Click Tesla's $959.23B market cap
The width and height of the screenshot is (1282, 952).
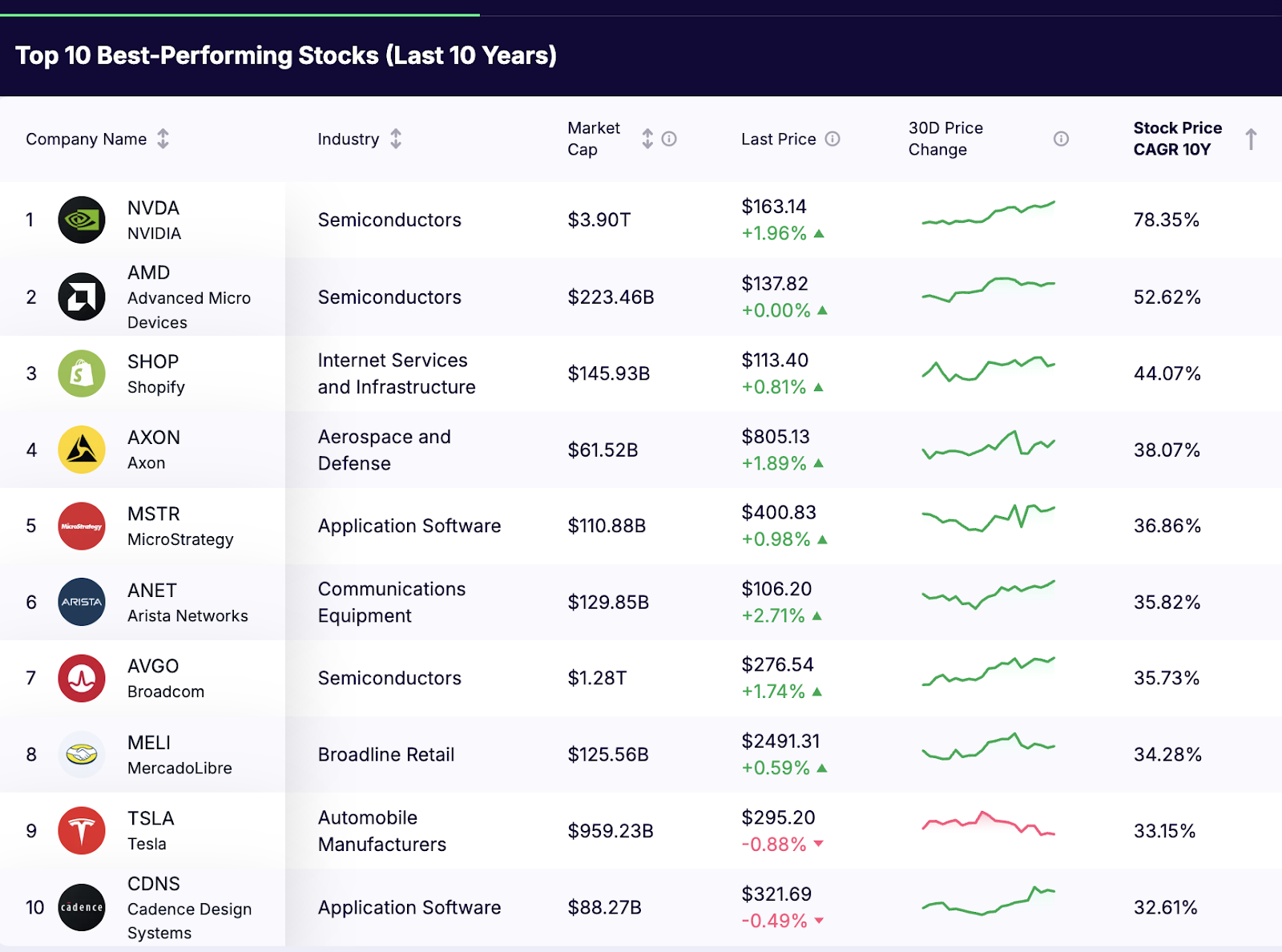tap(611, 831)
